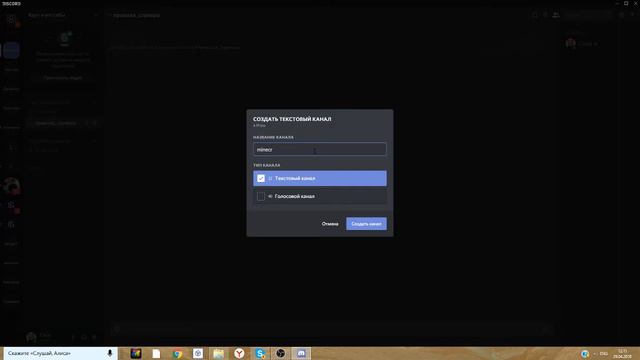The image size is (640, 360).
Task: Click the Скажите «Слушай, Алиса» search box
Action: click(60, 353)
